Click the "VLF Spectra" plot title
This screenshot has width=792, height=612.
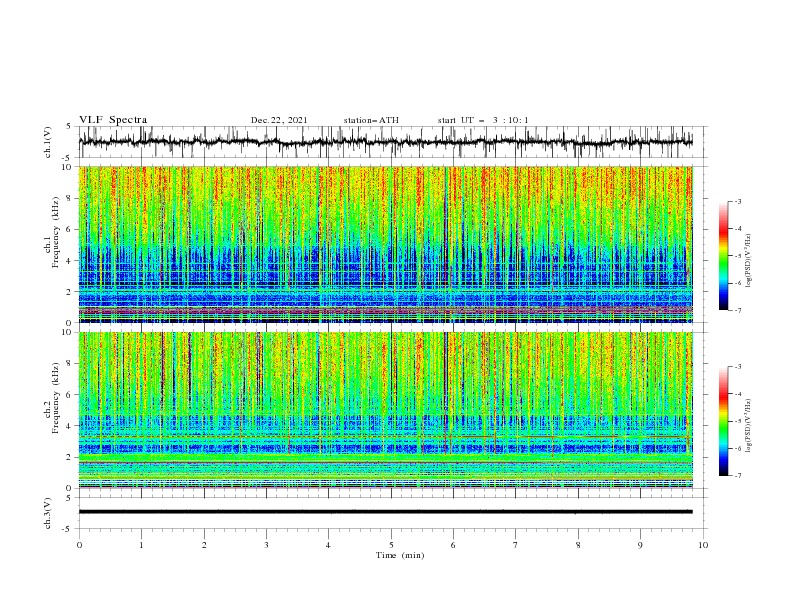click(x=113, y=120)
